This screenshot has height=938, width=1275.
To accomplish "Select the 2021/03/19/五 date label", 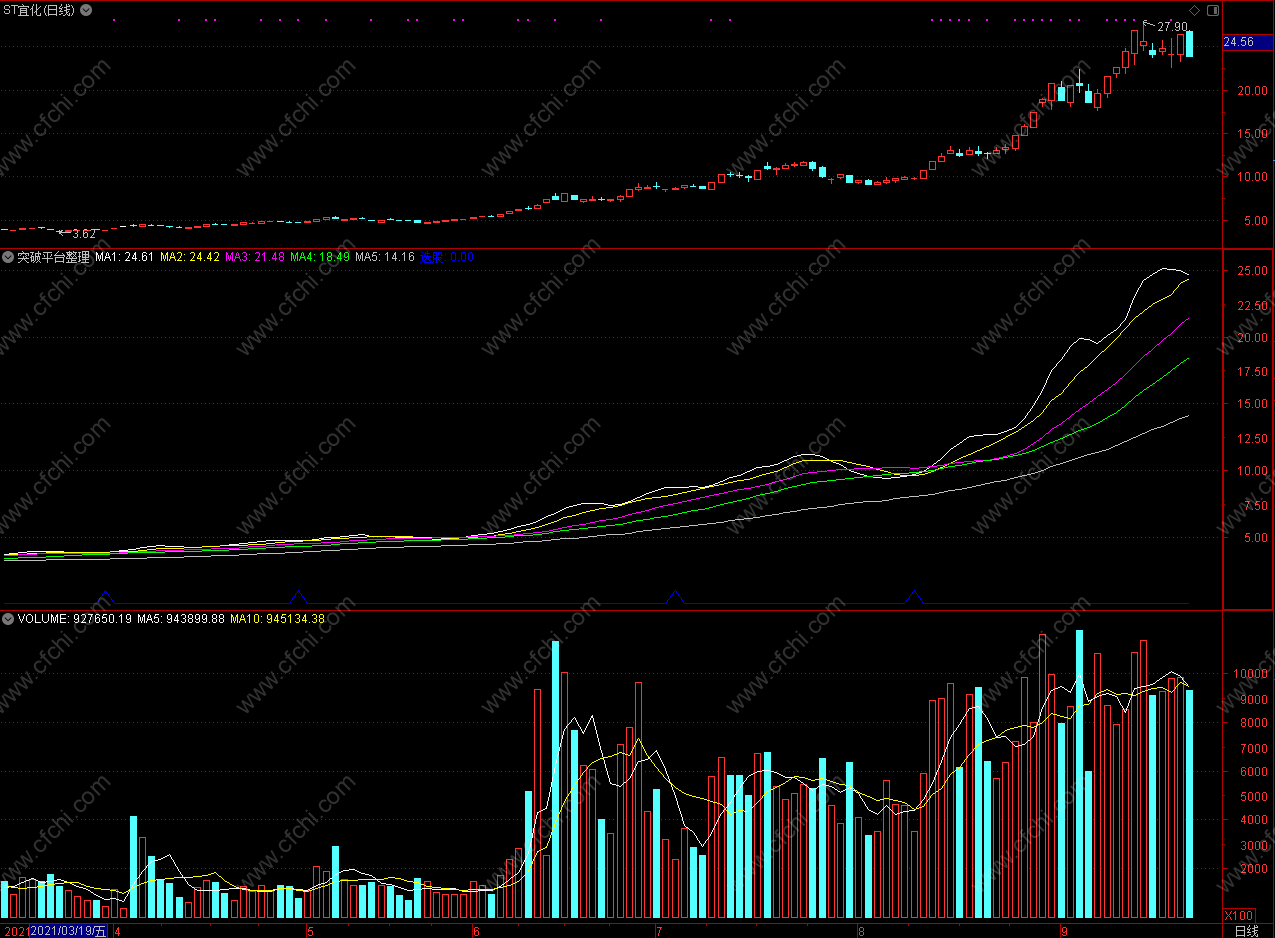I will (68, 931).
